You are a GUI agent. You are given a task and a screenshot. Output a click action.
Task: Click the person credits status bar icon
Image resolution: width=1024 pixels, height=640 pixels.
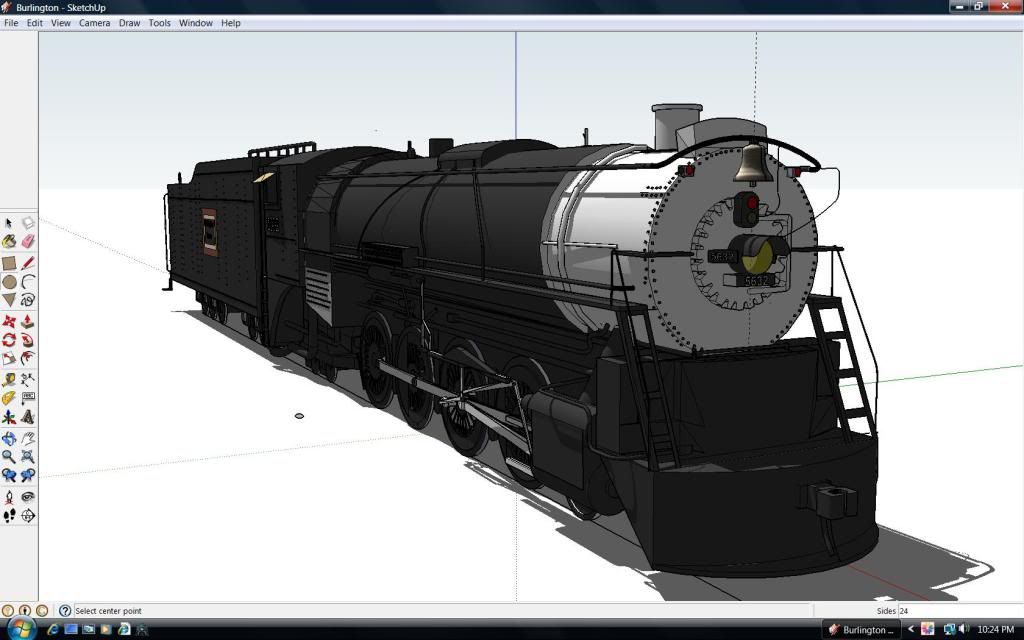point(25,611)
